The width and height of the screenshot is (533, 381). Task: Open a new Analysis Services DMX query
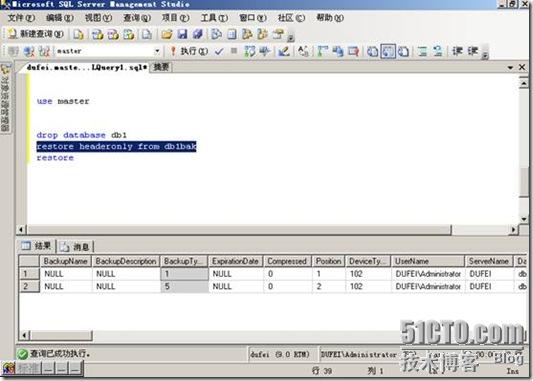coord(113,34)
